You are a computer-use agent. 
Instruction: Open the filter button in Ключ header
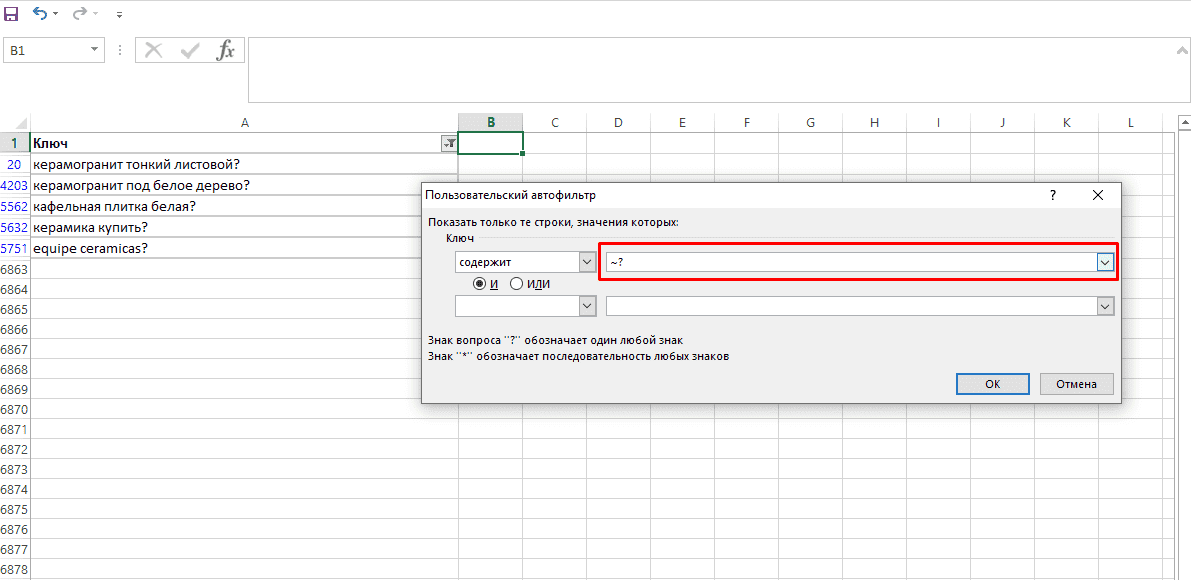tap(449, 143)
